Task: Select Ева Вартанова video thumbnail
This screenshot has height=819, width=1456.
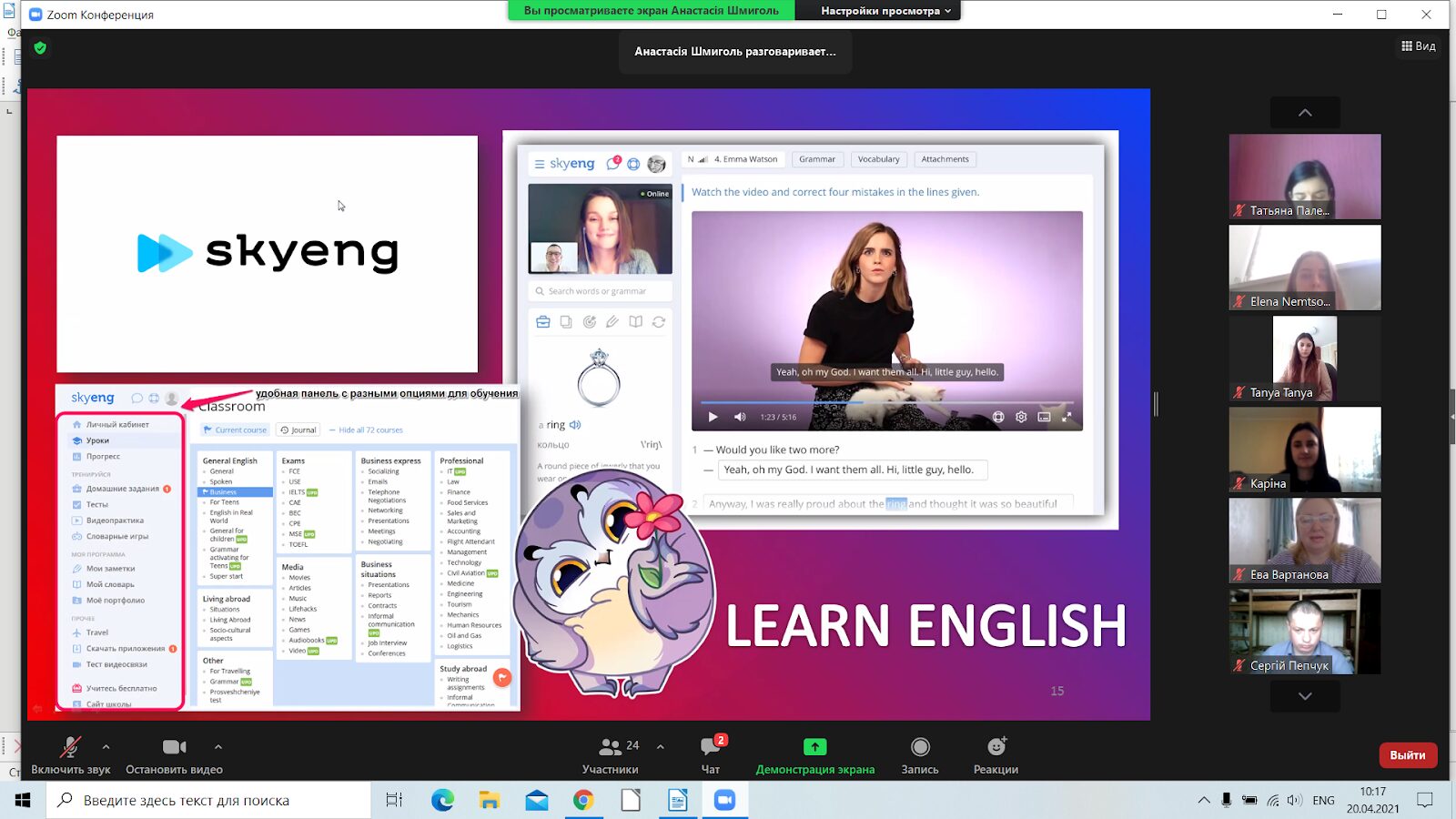Action: click(1305, 541)
